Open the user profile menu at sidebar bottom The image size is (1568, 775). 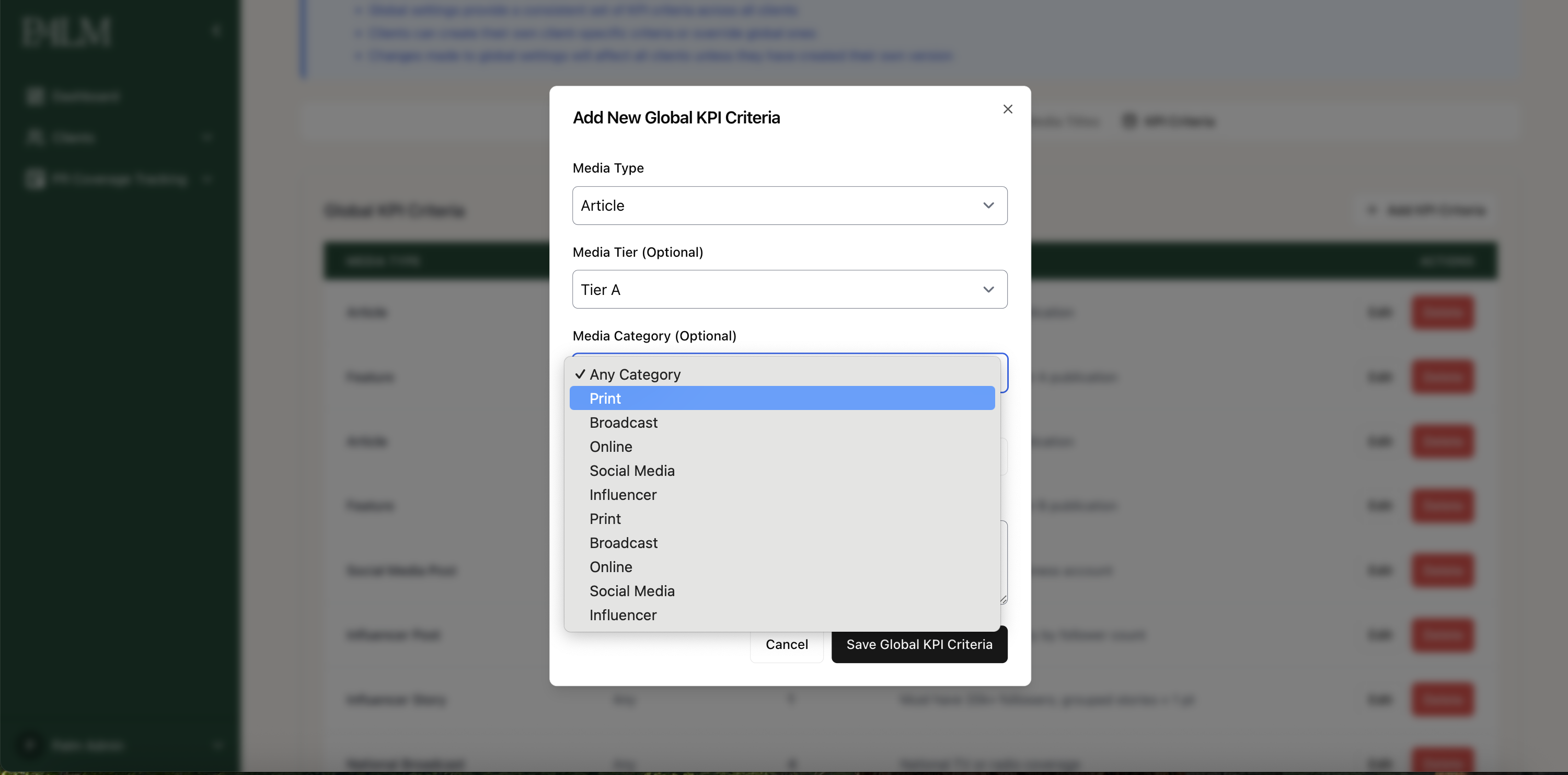pyautogui.click(x=120, y=745)
